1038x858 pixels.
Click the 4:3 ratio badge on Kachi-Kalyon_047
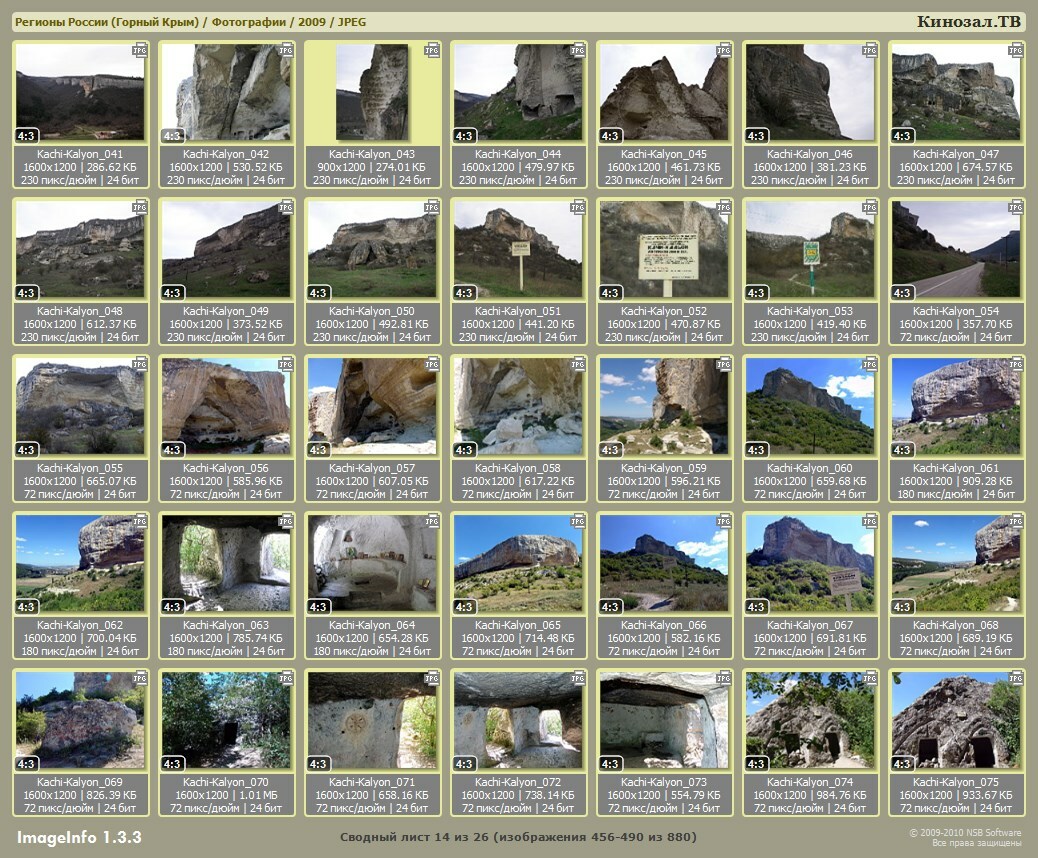click(x=903, y=136)
